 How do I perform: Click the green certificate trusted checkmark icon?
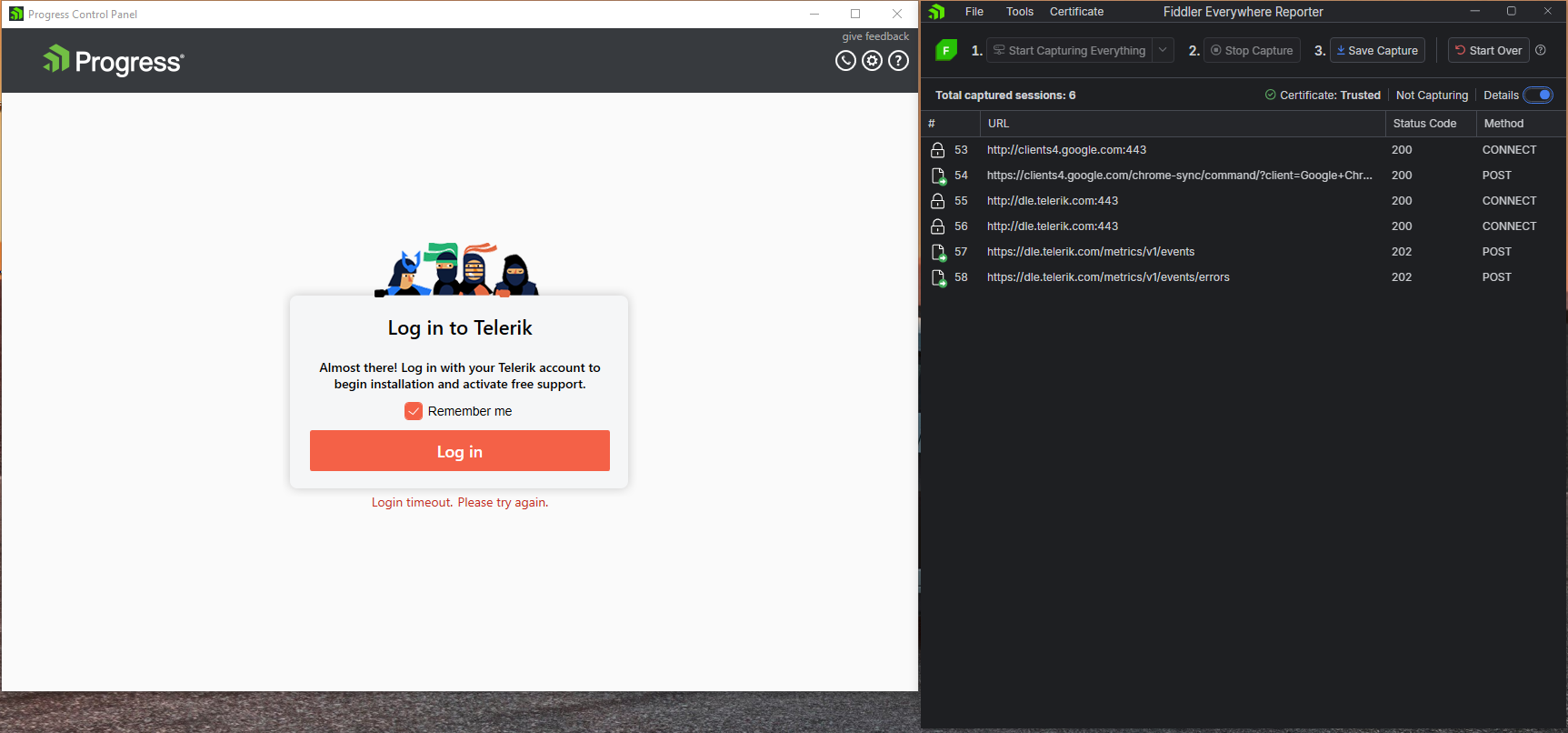click(x=1270, y=95)
